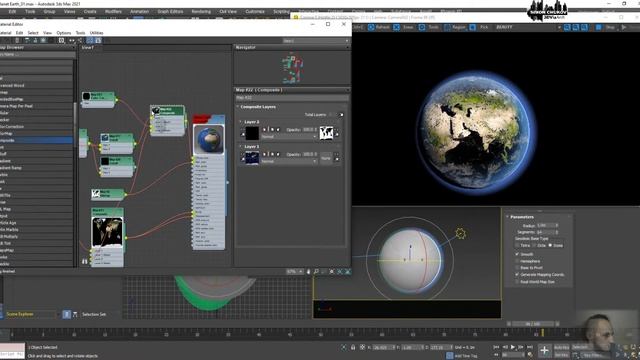The height and width of the screenshot is (360, 640).
Task: Click the yellow time slider marker
Action: 542,333
